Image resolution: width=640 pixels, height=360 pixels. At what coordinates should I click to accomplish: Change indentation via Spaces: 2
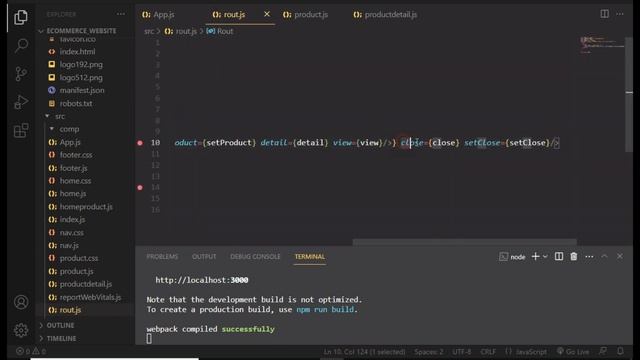[429, 351]
